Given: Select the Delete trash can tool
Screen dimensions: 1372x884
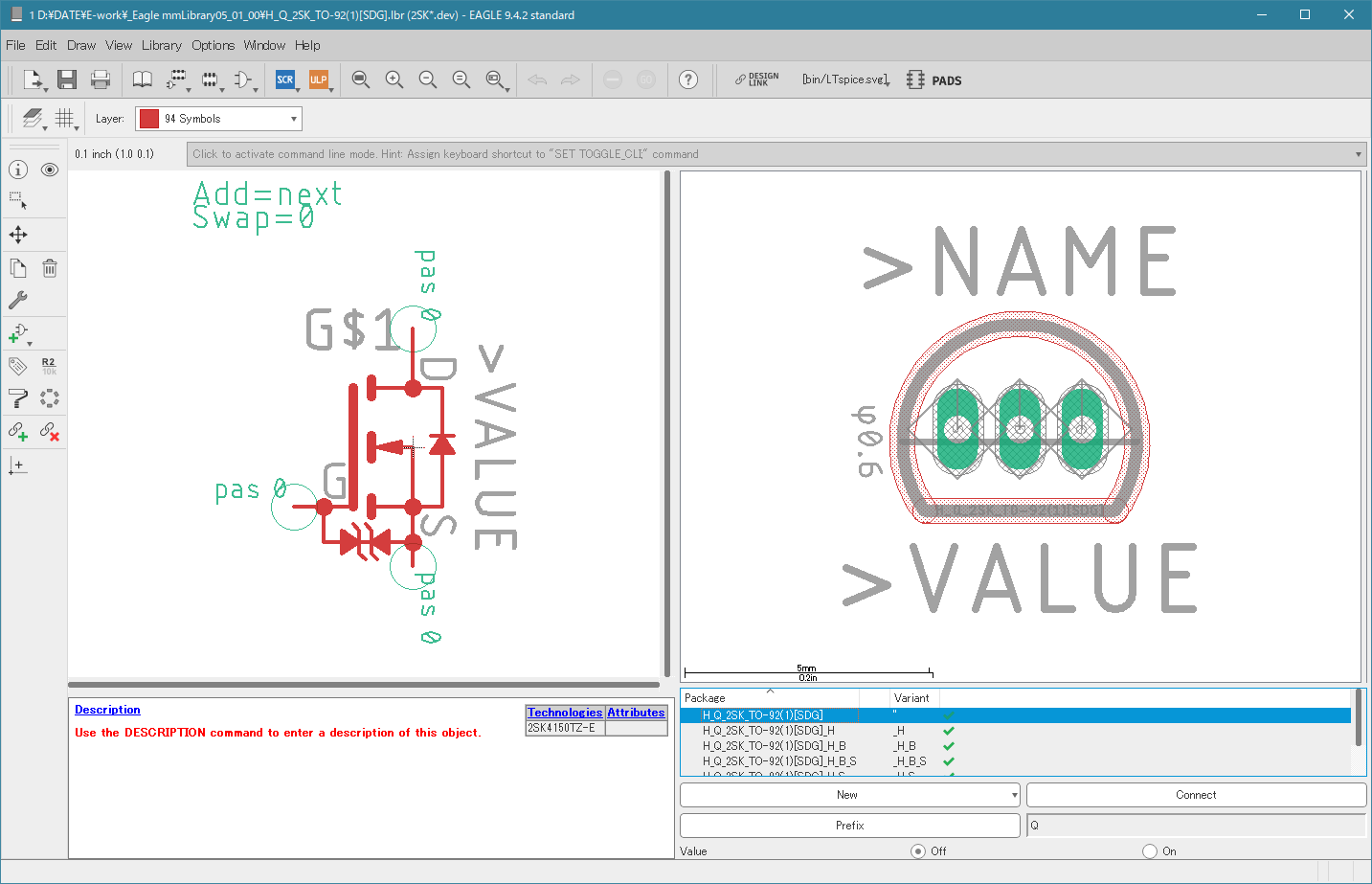Looking at the screenshot, I should pyautogui.click(x=50, y=268).
